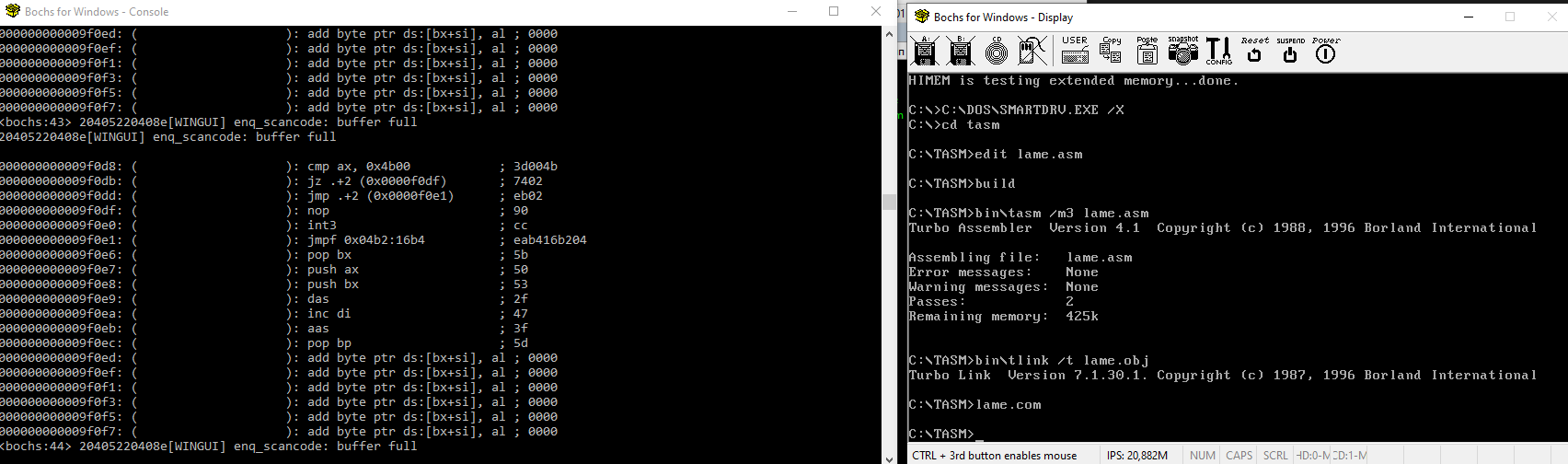The height and width of the screenshot is (464, 1568).
Task: Click 'Assembling file: lame.asm' line
Action: pyautogui.click(x=1020, y=257)
